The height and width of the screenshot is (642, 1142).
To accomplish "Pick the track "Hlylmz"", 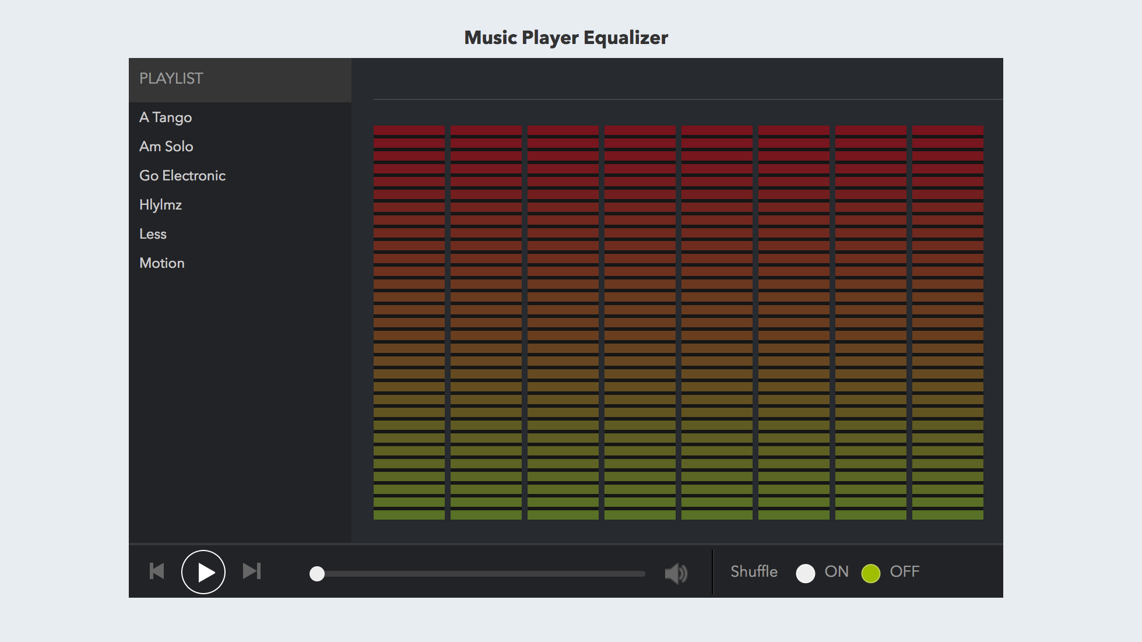I will 160,205.
